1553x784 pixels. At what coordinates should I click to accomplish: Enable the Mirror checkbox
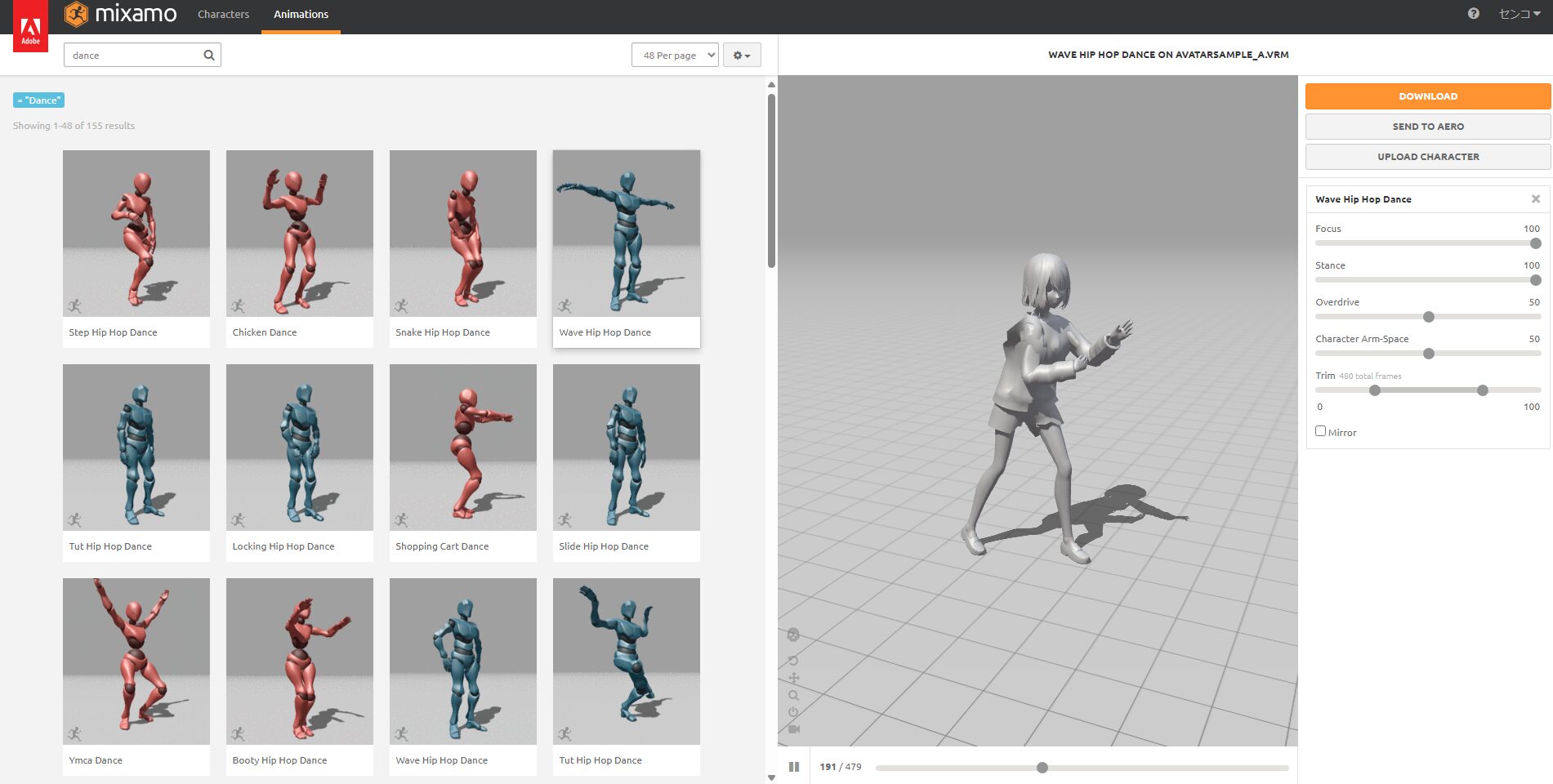(1320, 430)
